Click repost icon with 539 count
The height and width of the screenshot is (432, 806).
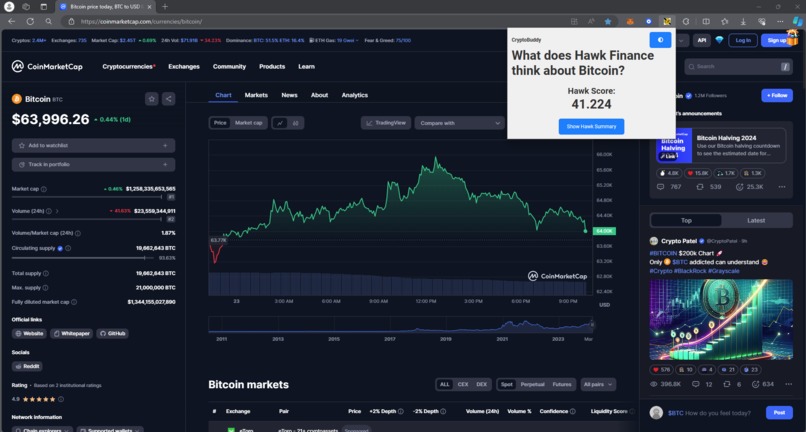point(700,187)
